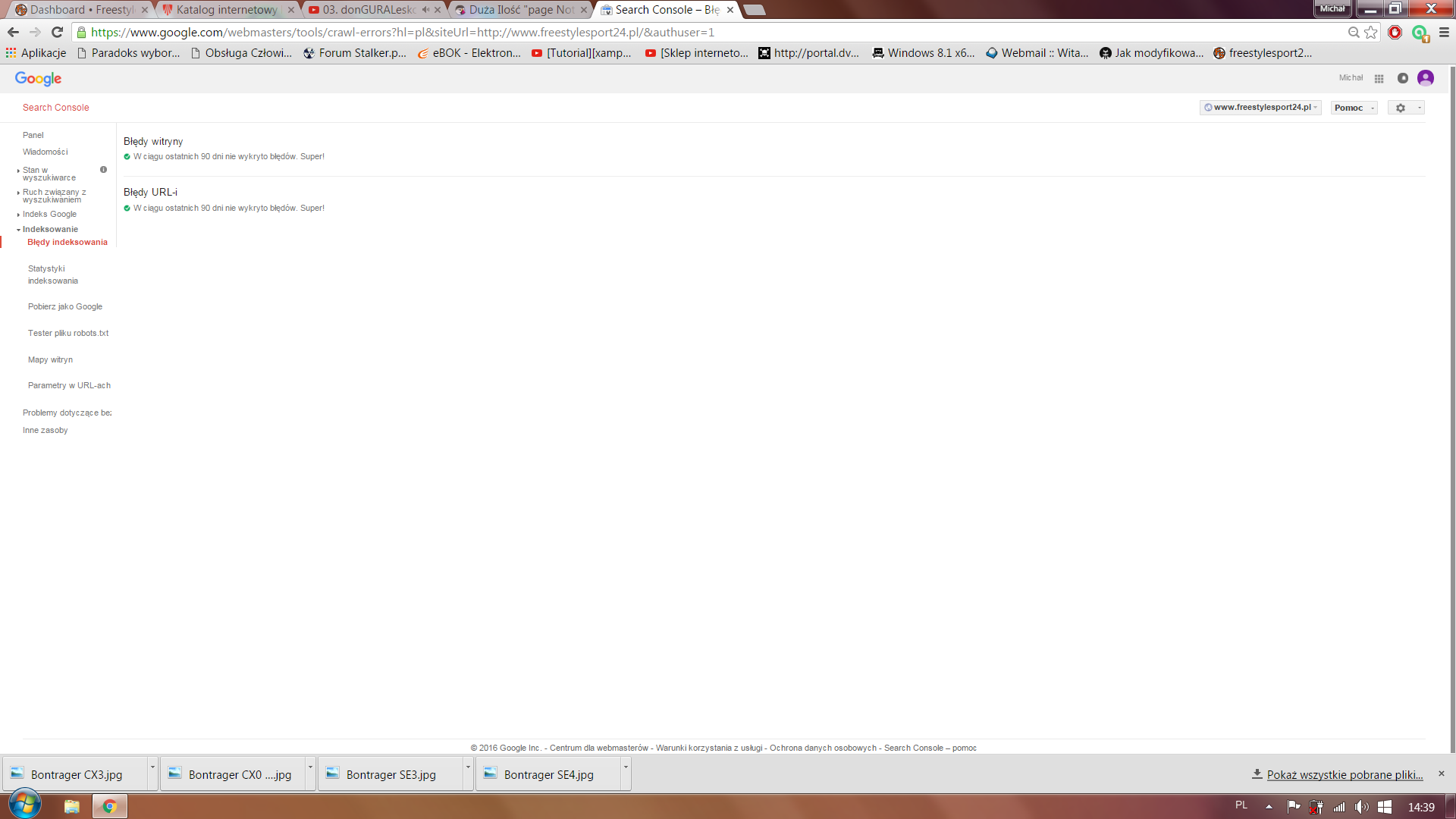Click the settings gear icon
The height and width of the screenshot is (819, 1456).
point(1401,108)
